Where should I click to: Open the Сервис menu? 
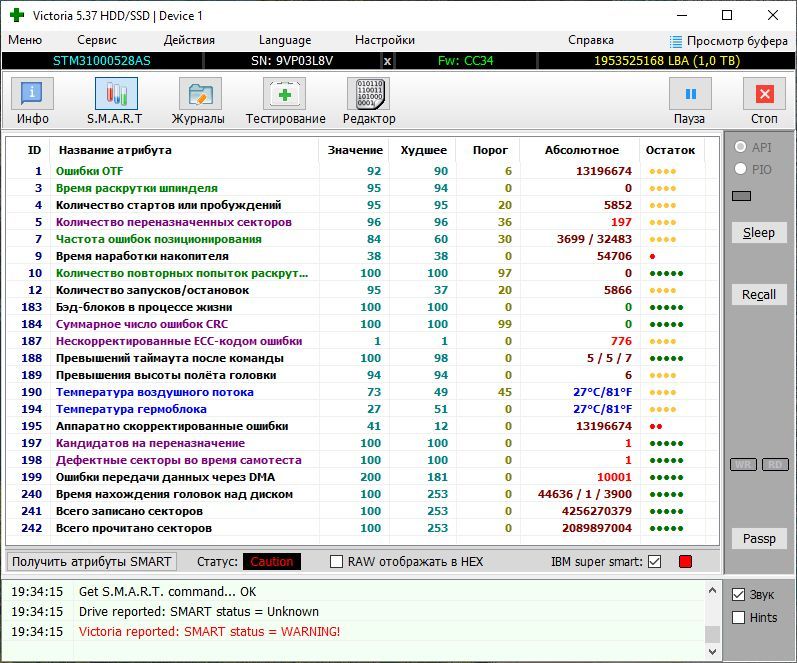(x=97, y=40)
